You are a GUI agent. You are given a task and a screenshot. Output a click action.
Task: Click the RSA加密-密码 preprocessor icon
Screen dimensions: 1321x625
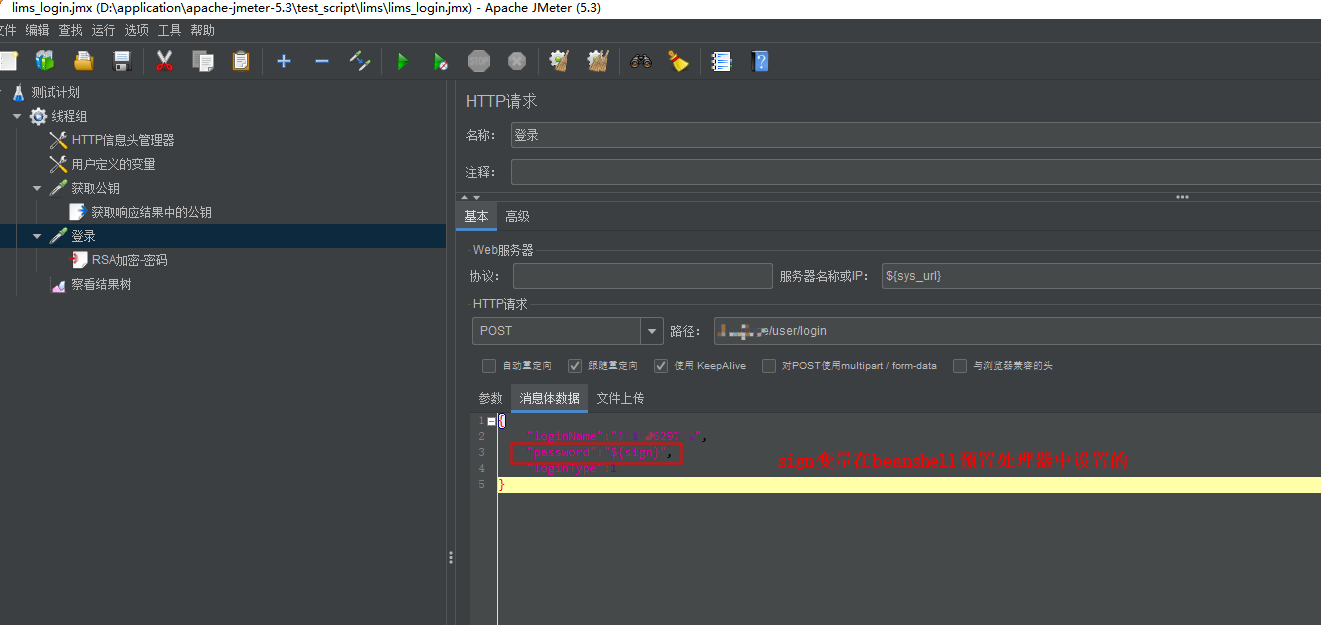[79, 260]
